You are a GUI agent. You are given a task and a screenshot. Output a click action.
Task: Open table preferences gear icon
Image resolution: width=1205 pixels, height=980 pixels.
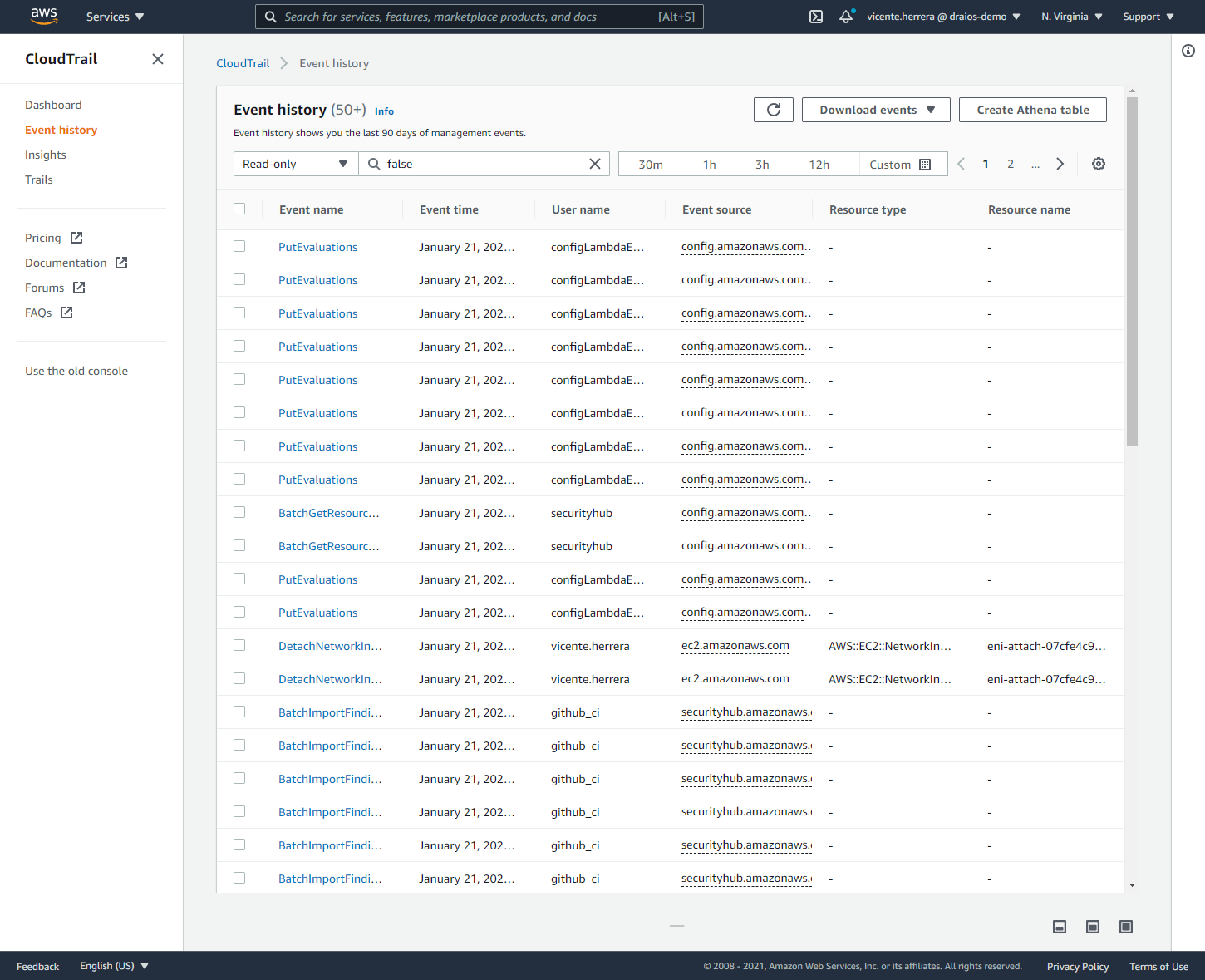[1099, 164]
